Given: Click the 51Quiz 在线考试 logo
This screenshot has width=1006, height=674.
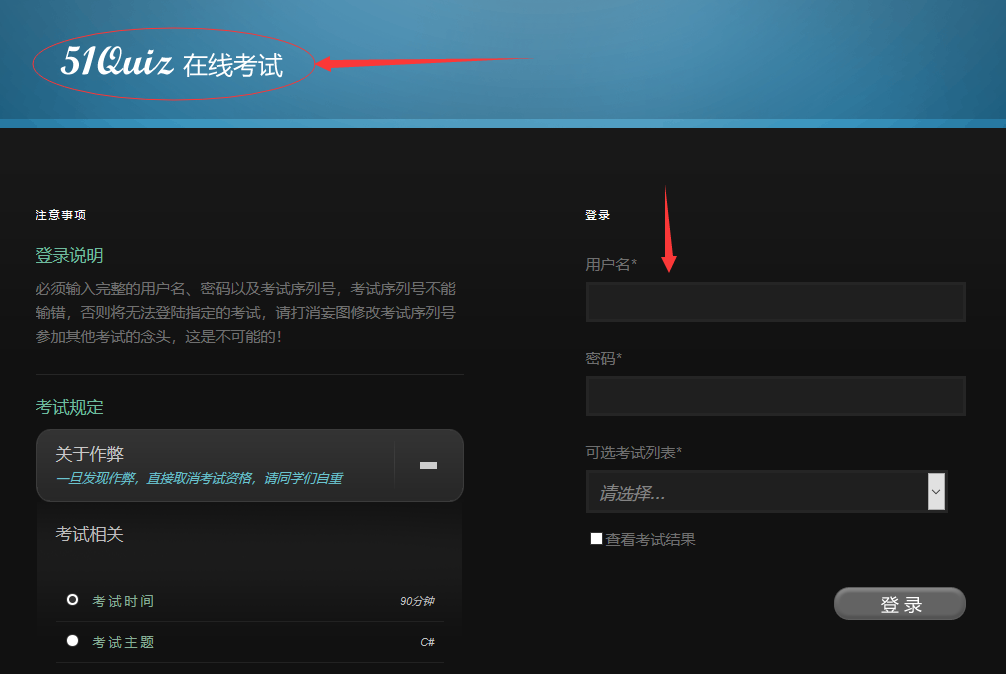Looking at the screenshot, I should 172,64.
